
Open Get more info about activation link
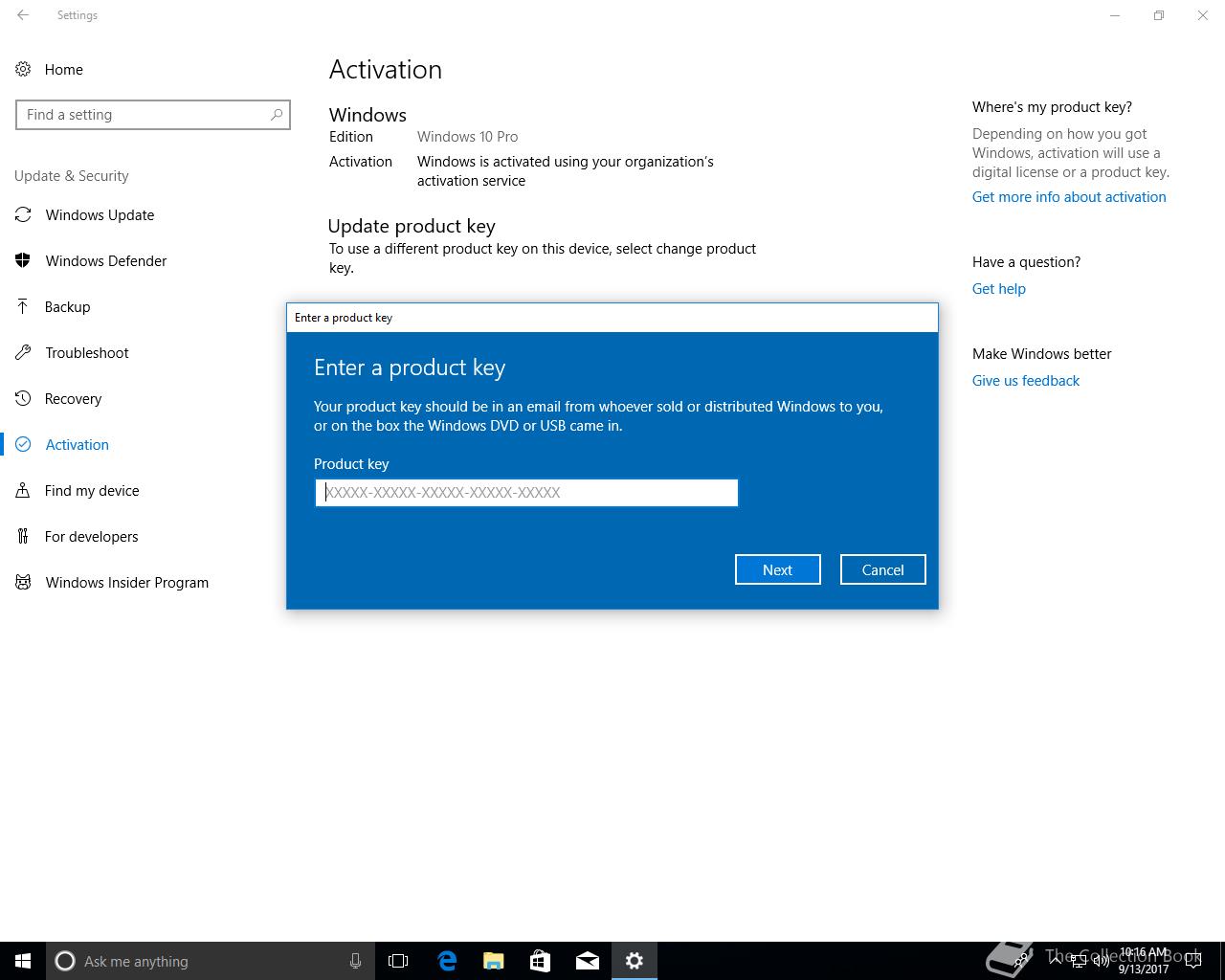point(1069,197)
